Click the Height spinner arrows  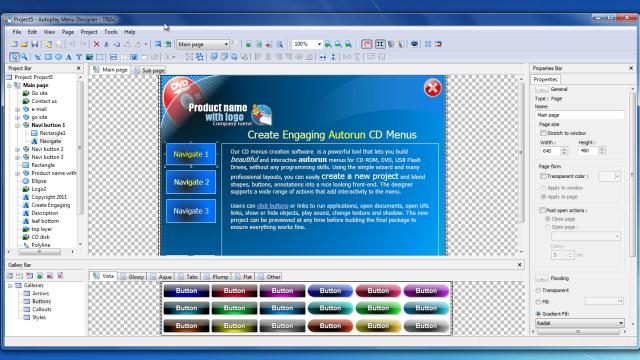coord(602,151)
